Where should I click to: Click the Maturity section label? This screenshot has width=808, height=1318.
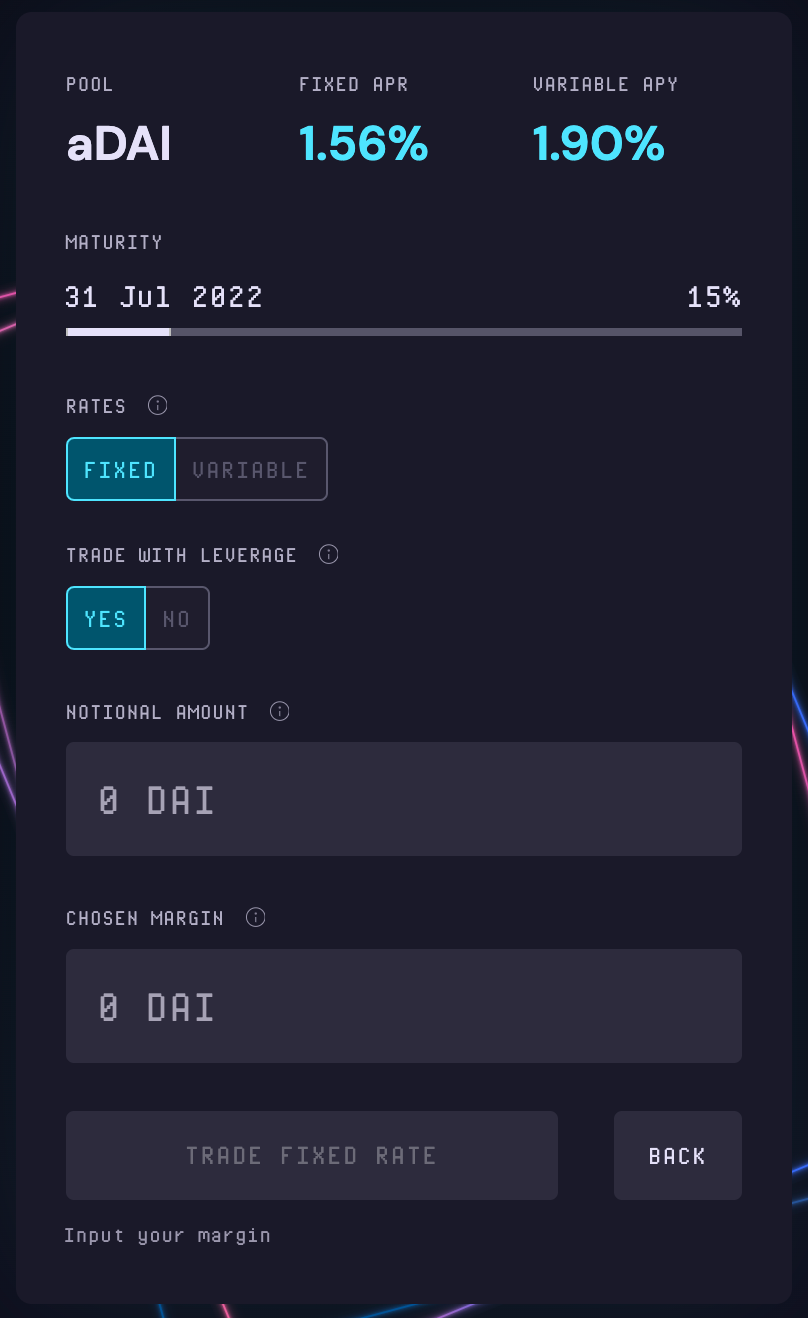coord(114,242)
